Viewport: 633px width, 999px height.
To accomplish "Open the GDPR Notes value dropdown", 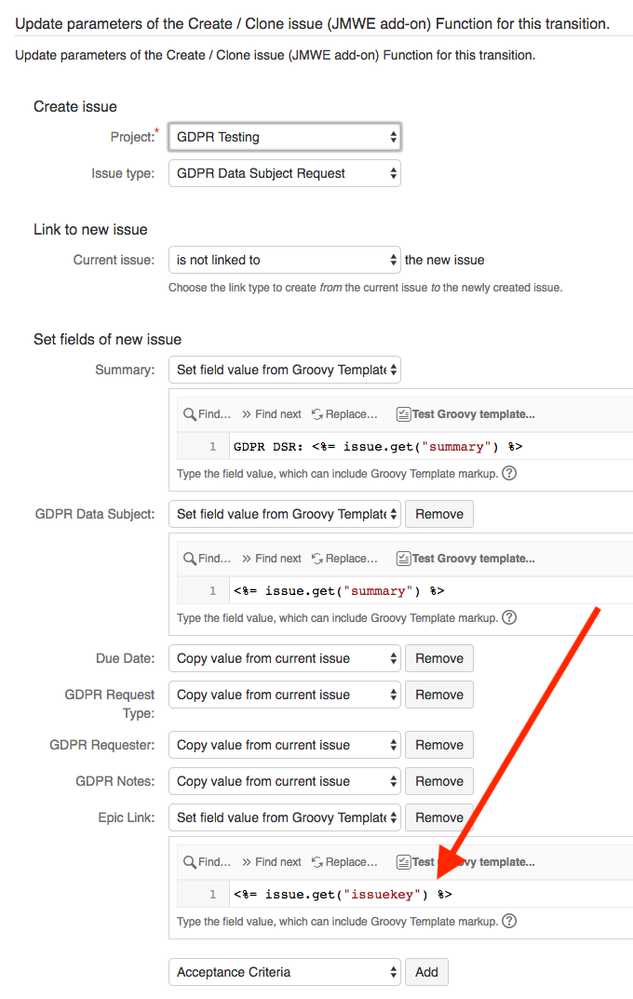I will point(284,781).
